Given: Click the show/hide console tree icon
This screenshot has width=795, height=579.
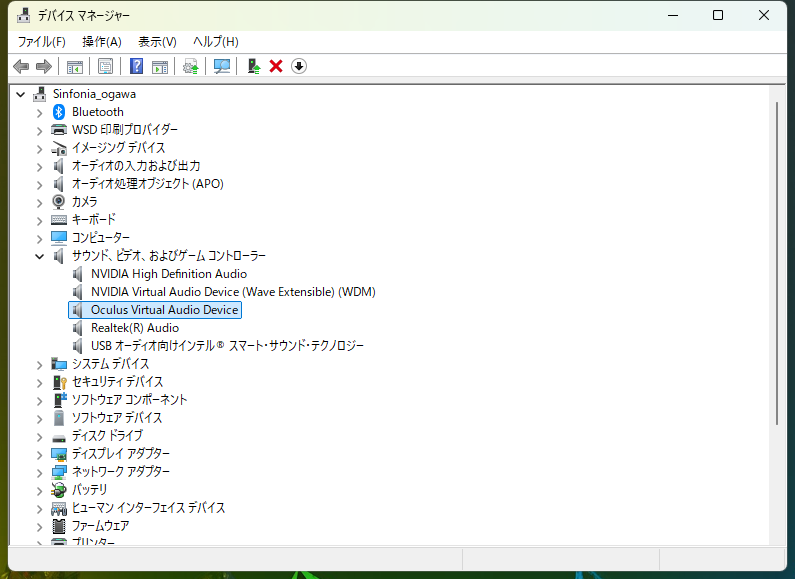Looking at the screenshot, I should coord(74,66).
